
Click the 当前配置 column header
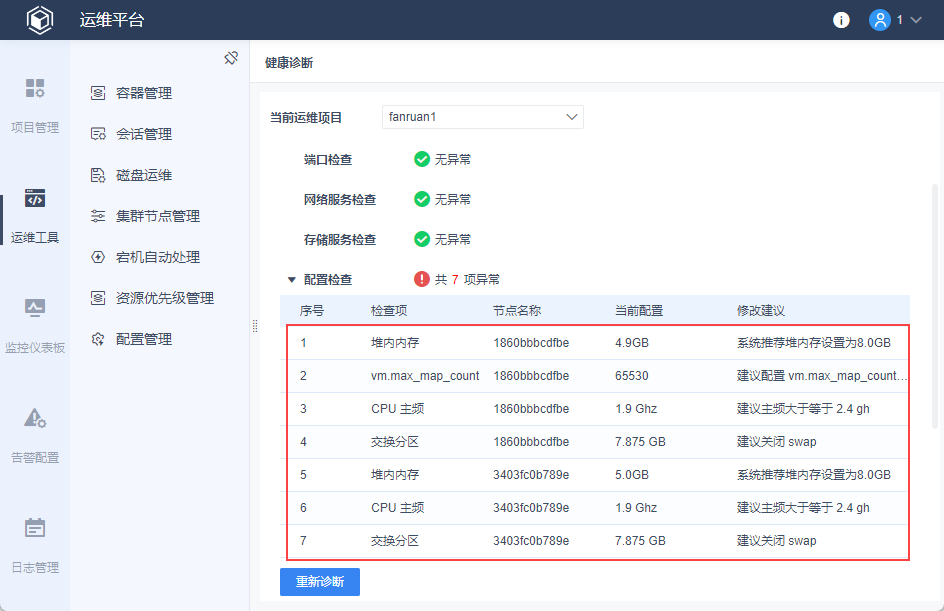click(x=639, y=311)
